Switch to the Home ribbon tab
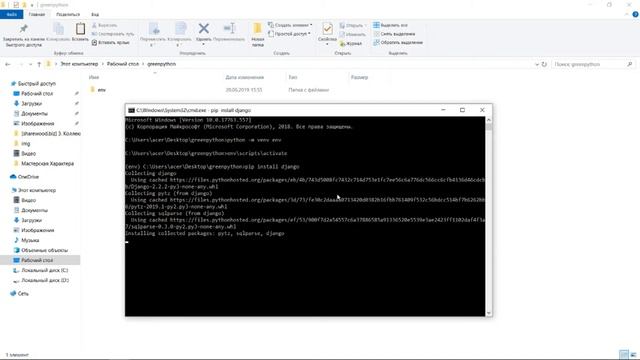 (37, 14)
